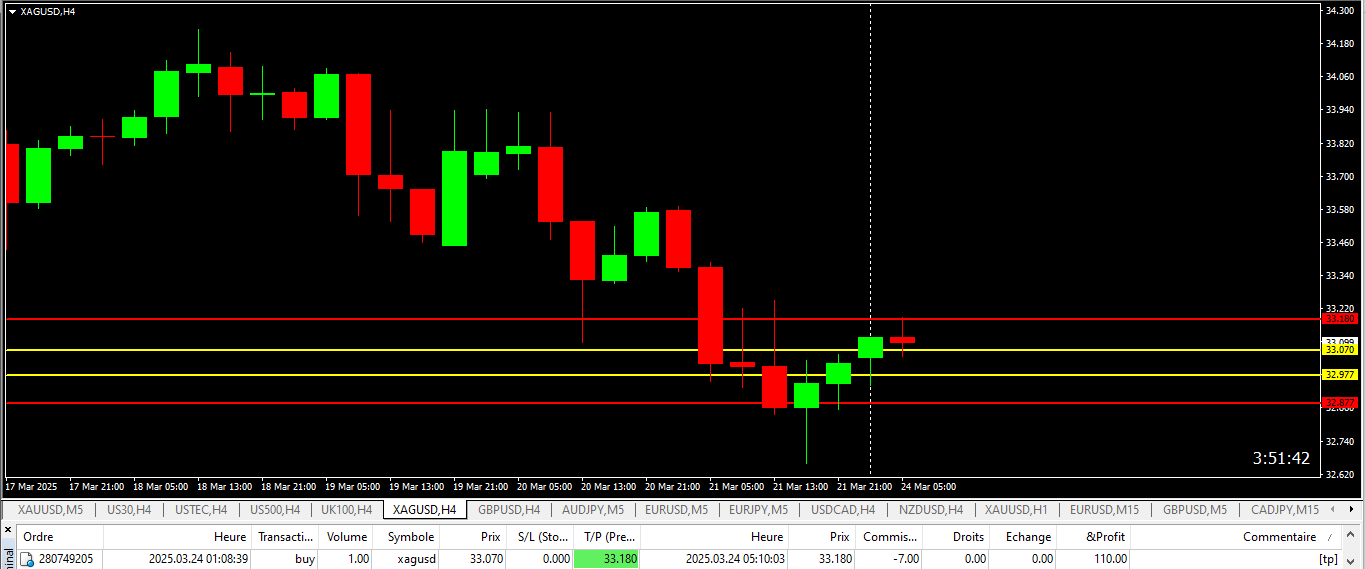Click the yellow 33.070 price label on axis

(1340, 350)
